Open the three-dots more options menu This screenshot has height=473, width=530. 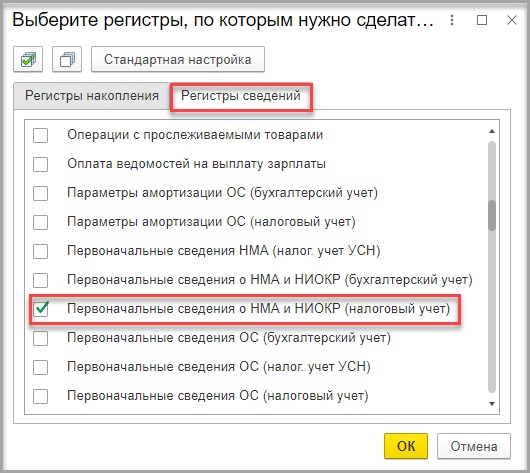coord(452,20)
